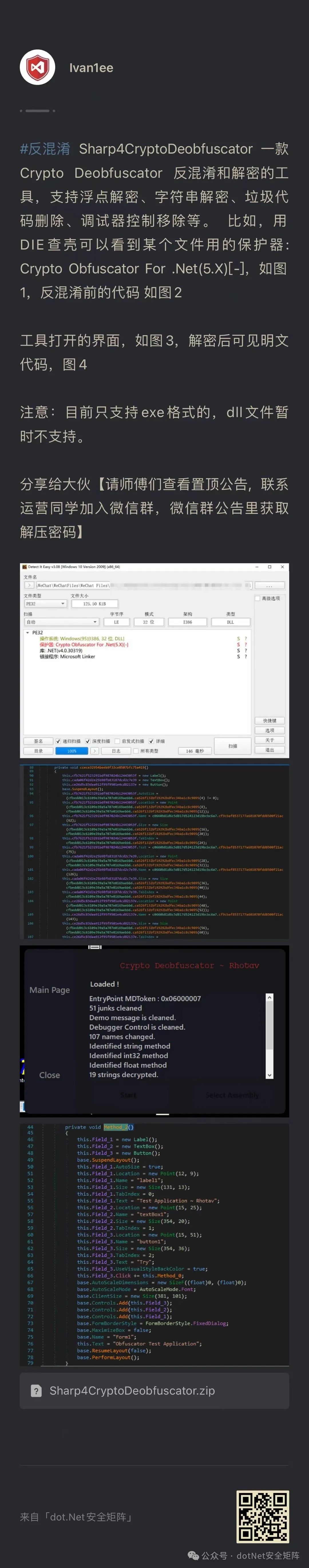
Task: Switch to Main Page in Crypto Deobfuscator
Action: point(50,990)
